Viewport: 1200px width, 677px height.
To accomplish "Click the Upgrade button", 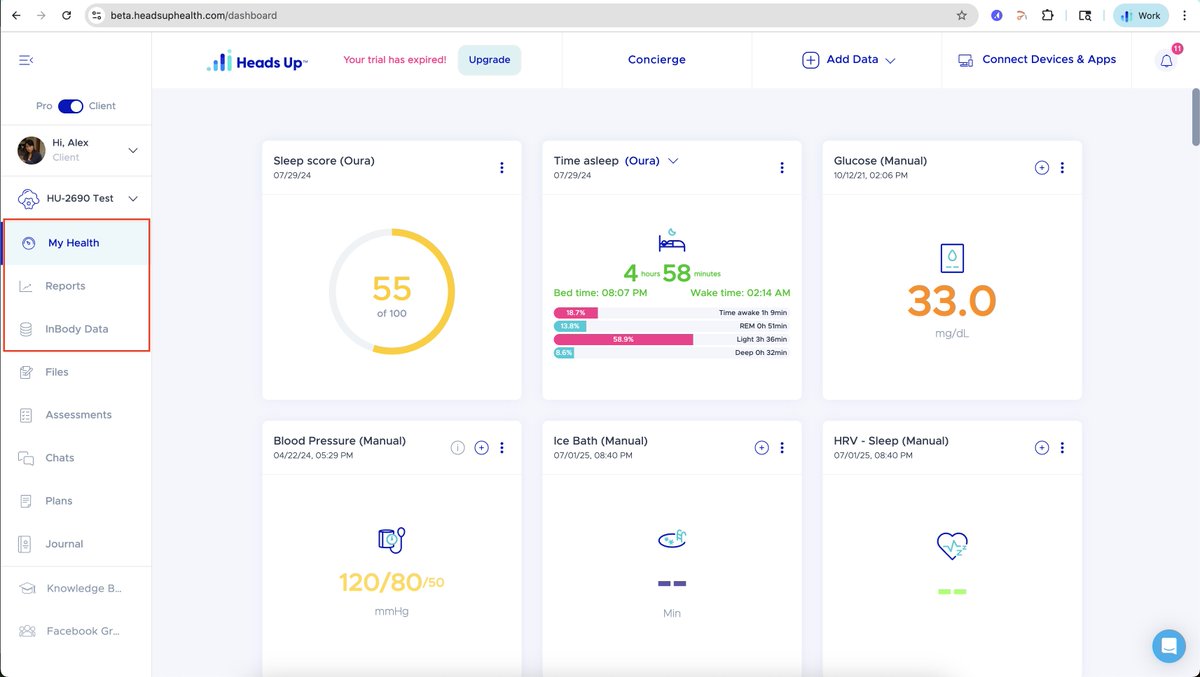I will click(x=489, y=59).
